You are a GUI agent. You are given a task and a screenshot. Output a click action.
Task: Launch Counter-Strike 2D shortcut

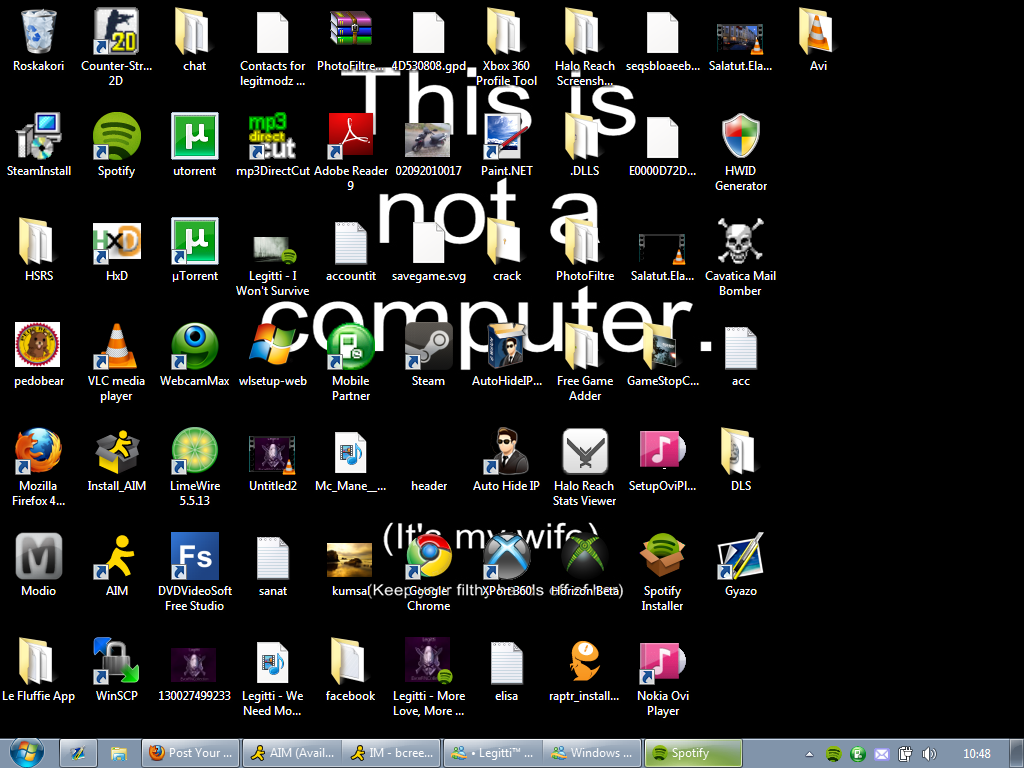tap(116, 33)
